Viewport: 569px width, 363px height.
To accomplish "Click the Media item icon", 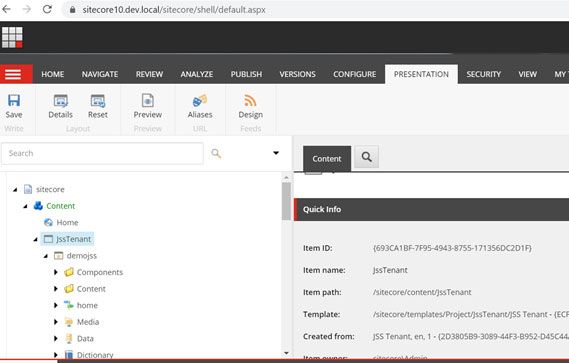I will point(69,322).
